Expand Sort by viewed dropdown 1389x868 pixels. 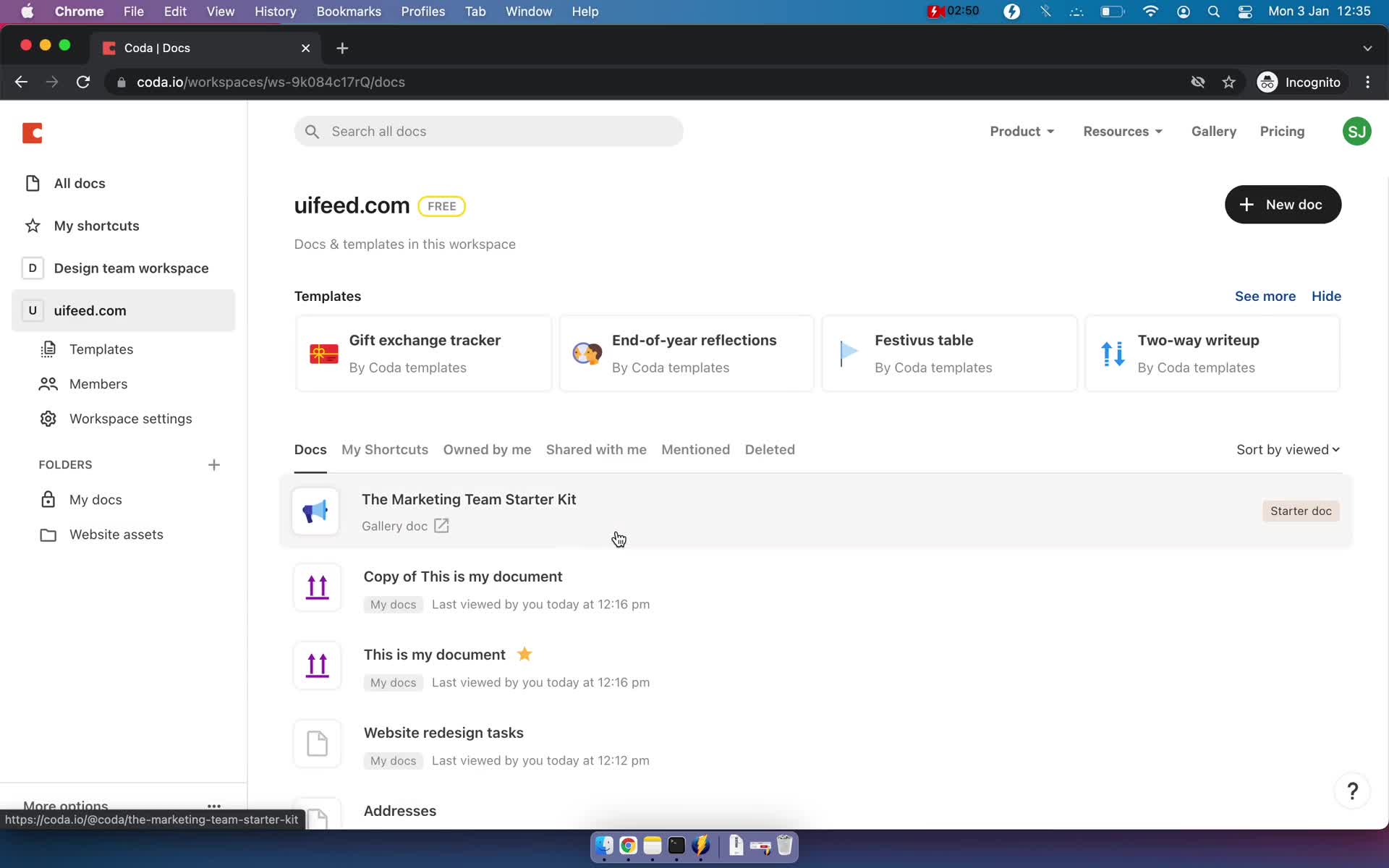pos(1288,449)
